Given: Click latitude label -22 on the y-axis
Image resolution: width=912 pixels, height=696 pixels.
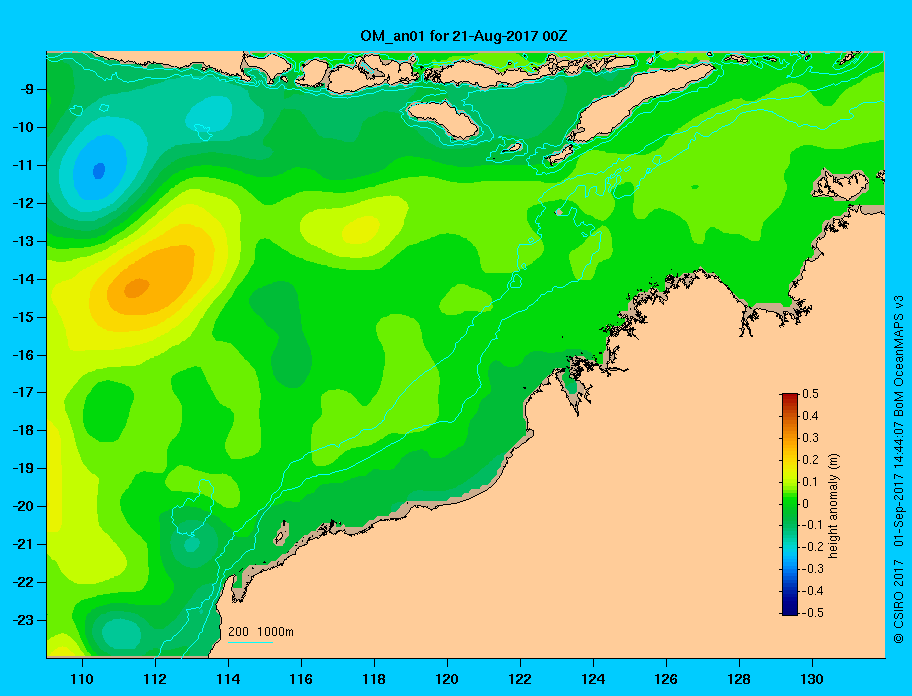Looking at the screenshot, I should [x=20, y=582].
